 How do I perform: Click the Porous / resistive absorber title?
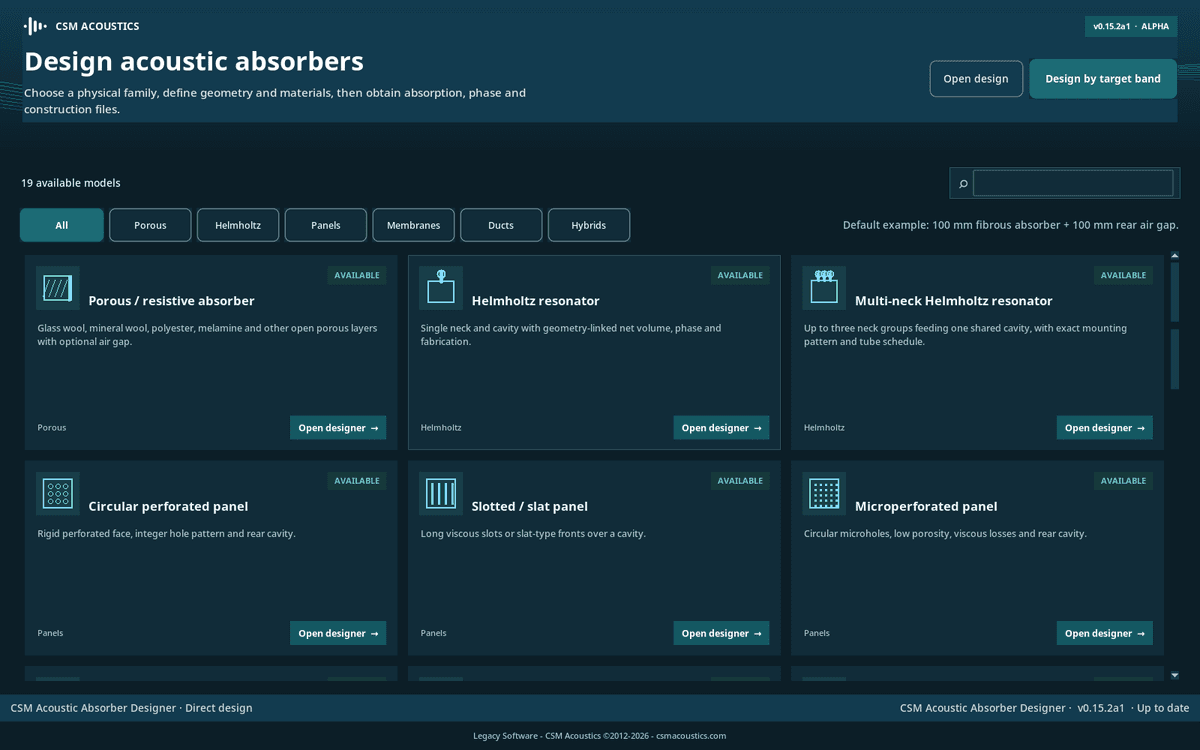(172, 301)
